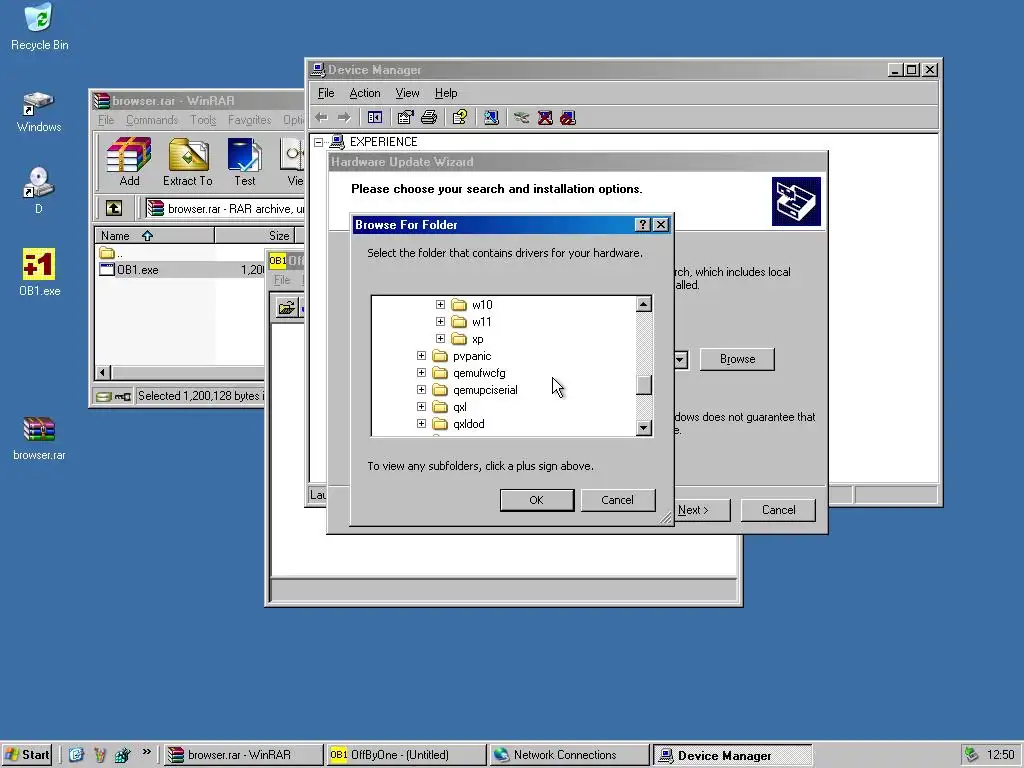Click Cancel in Browse For Folder
This screenshot has height=768, width=1024.
(x=618, y=500)
